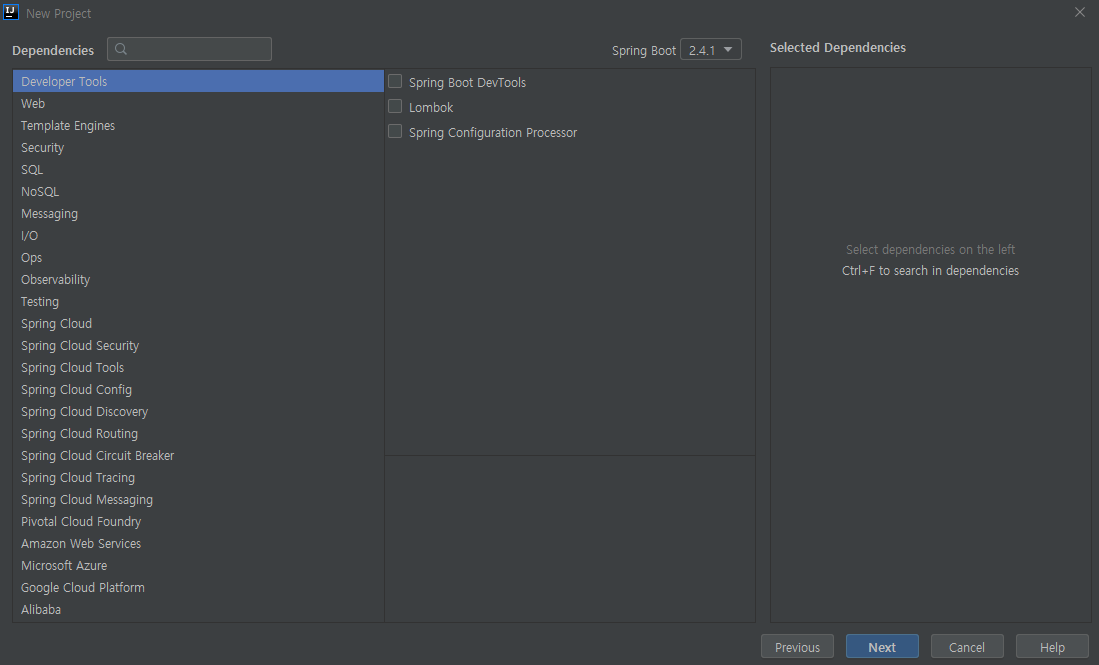Image resolution: width=1099 pixels, height=665 pixels.
Task: Click the IntelliJ IDEA logo icon
Action: pos(11,13)
